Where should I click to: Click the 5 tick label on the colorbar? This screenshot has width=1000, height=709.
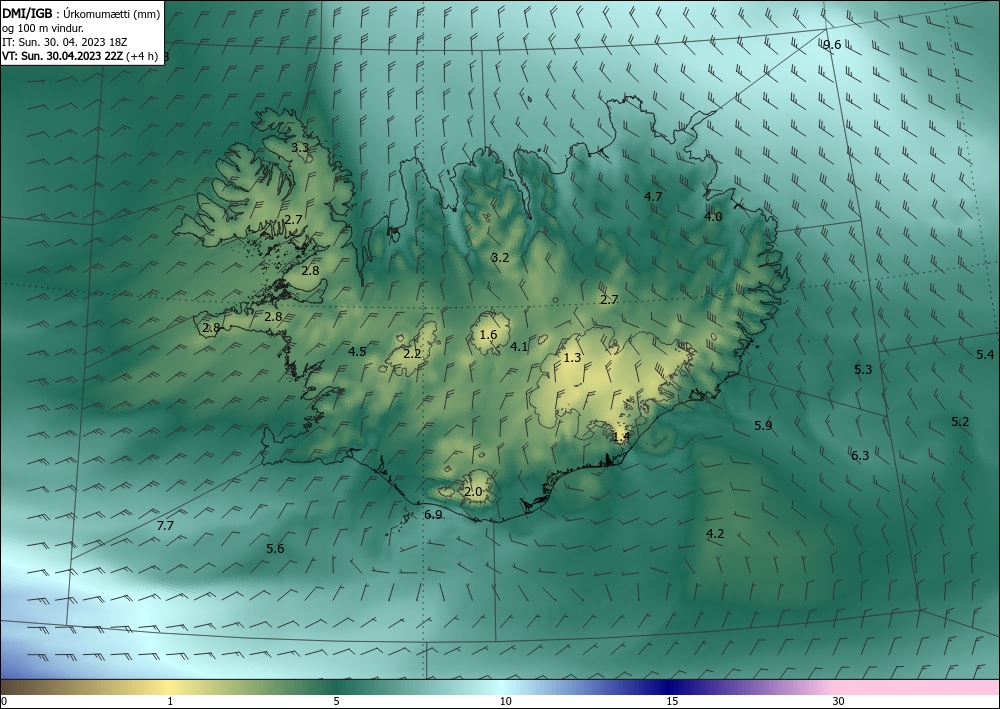tap(336, 701)
